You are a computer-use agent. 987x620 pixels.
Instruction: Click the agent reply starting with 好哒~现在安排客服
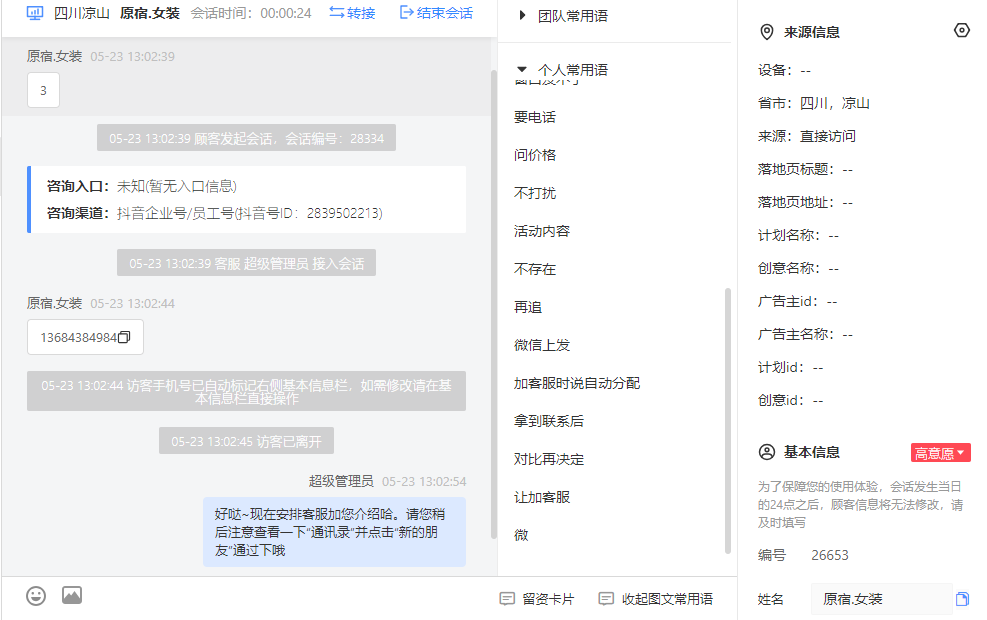(334, 532)
